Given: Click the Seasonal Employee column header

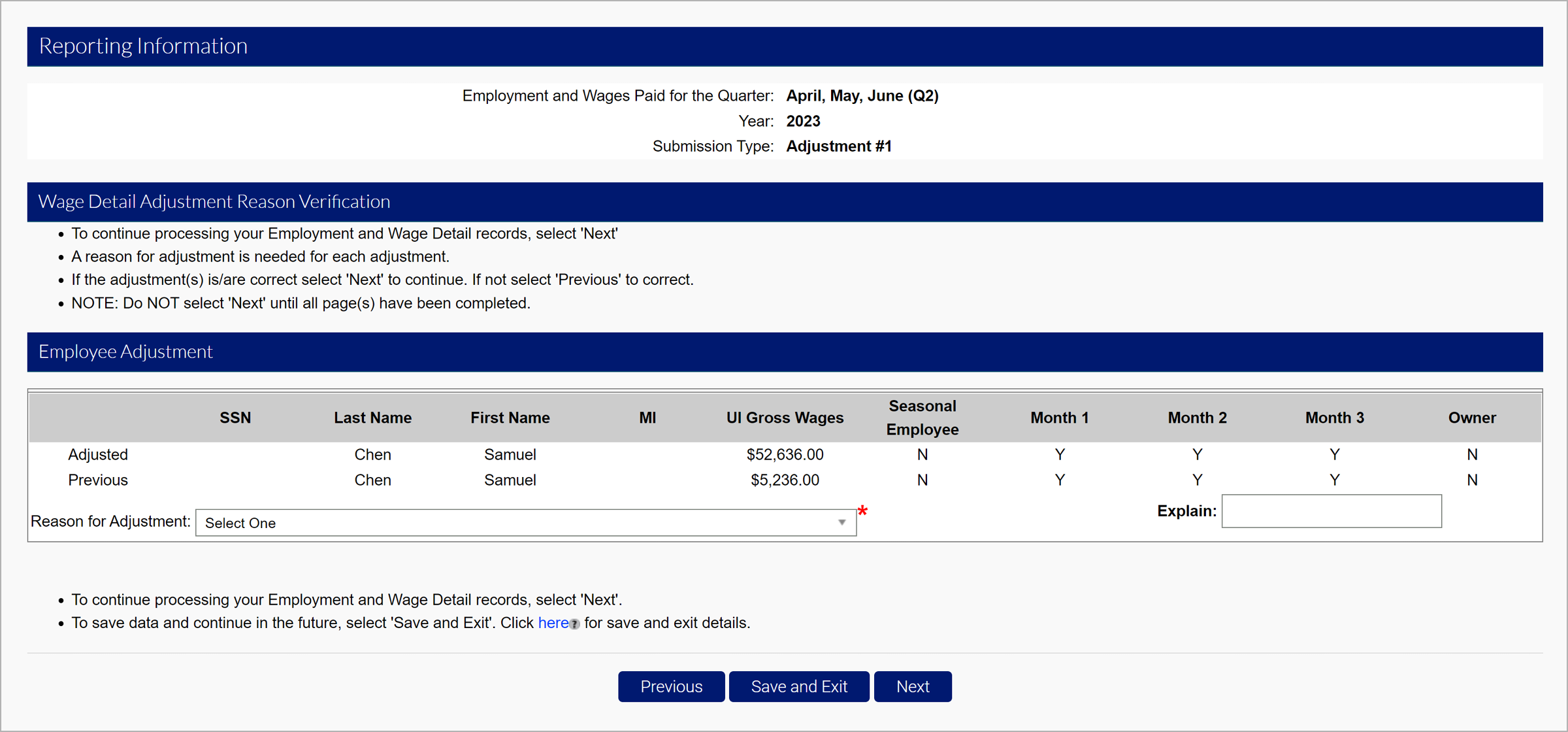Looking at the screenshot, I should click(922, 418).
